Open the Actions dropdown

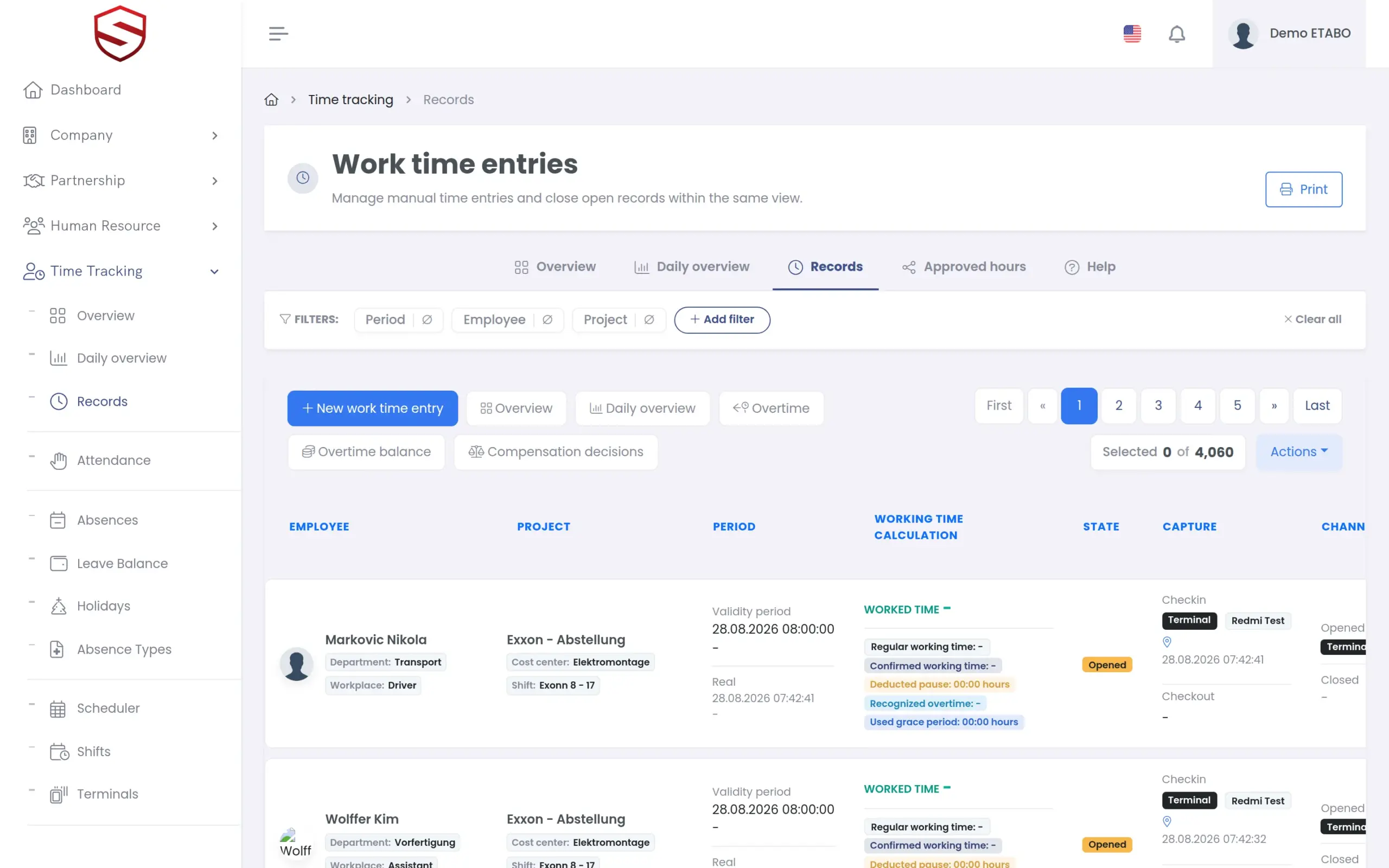pos(1299,452)
